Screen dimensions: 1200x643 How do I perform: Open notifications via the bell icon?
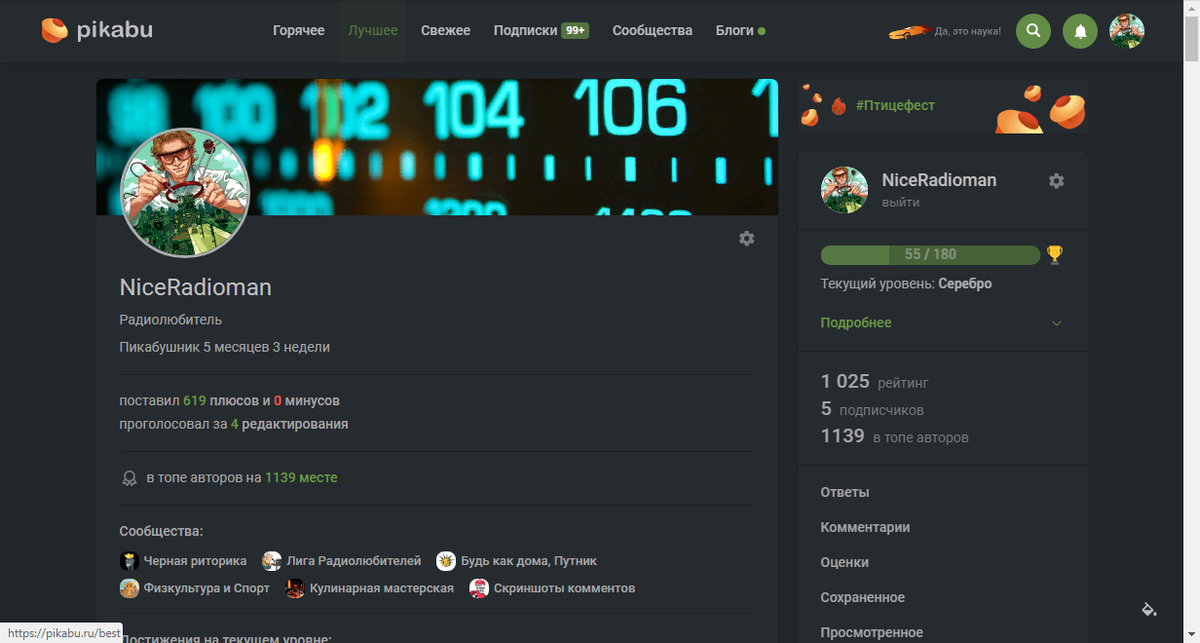tap(1080, 31)
